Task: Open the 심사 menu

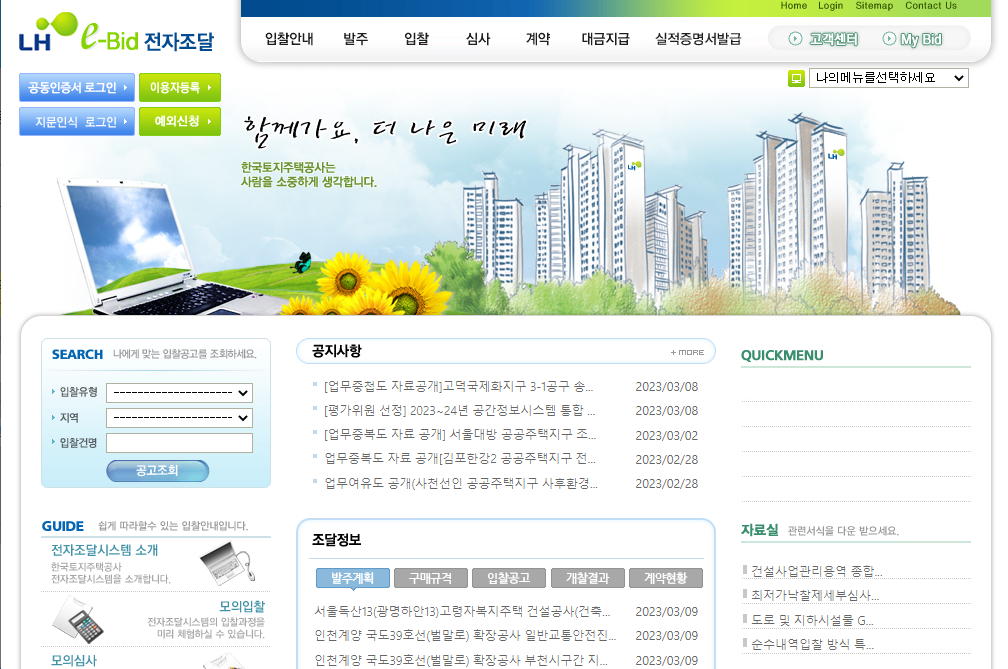Action: point(478,39)
